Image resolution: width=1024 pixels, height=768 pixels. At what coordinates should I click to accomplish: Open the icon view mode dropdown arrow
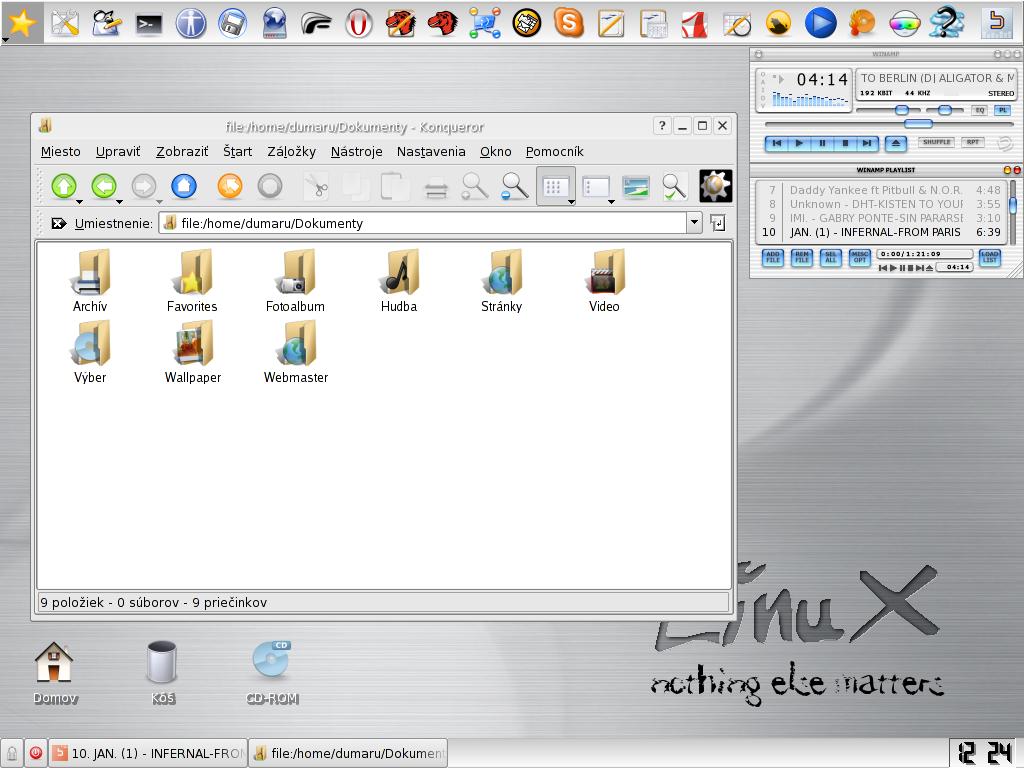coord(571,201)
